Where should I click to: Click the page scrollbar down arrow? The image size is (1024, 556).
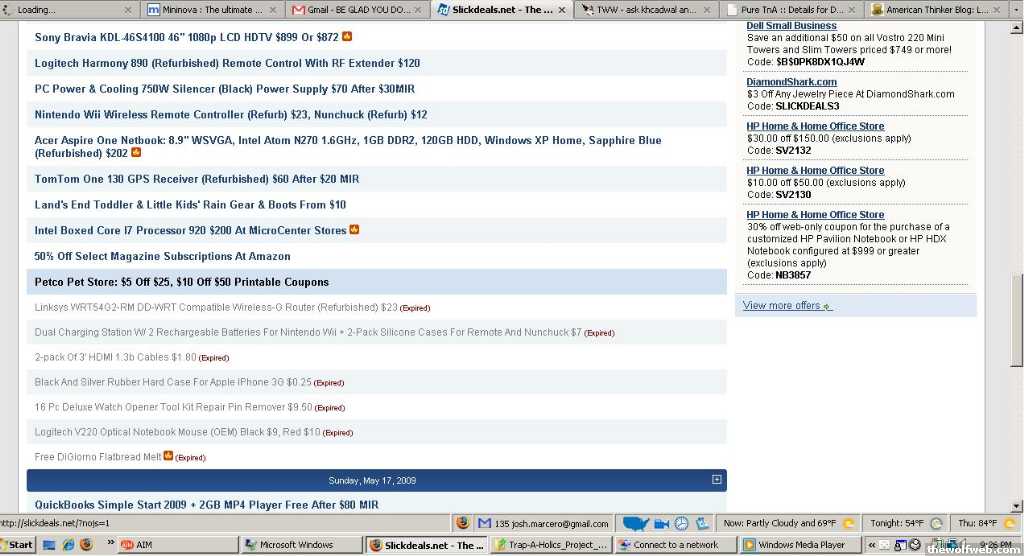pos(1017,506)
